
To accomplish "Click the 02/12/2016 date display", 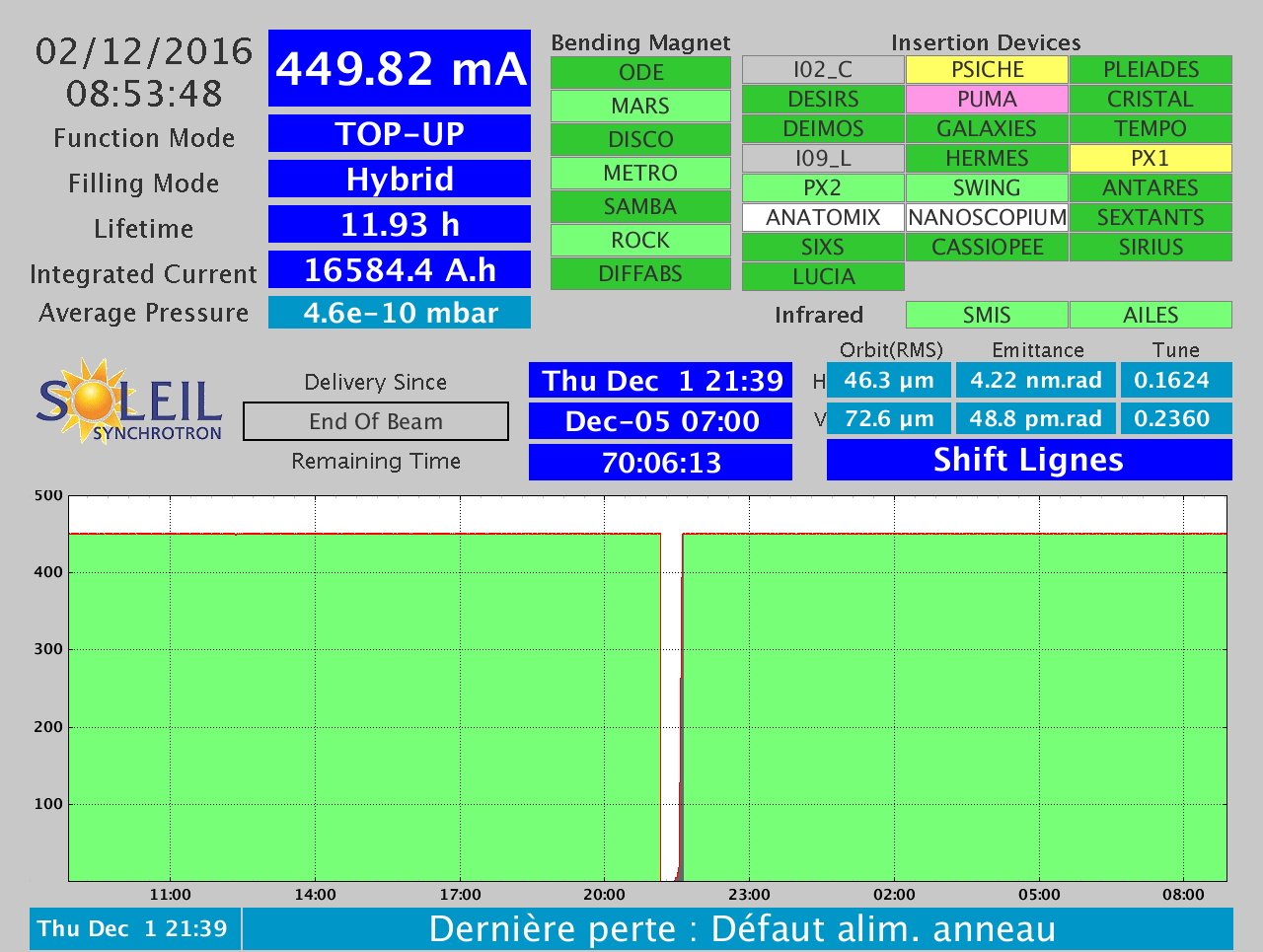I will point(144,51).
